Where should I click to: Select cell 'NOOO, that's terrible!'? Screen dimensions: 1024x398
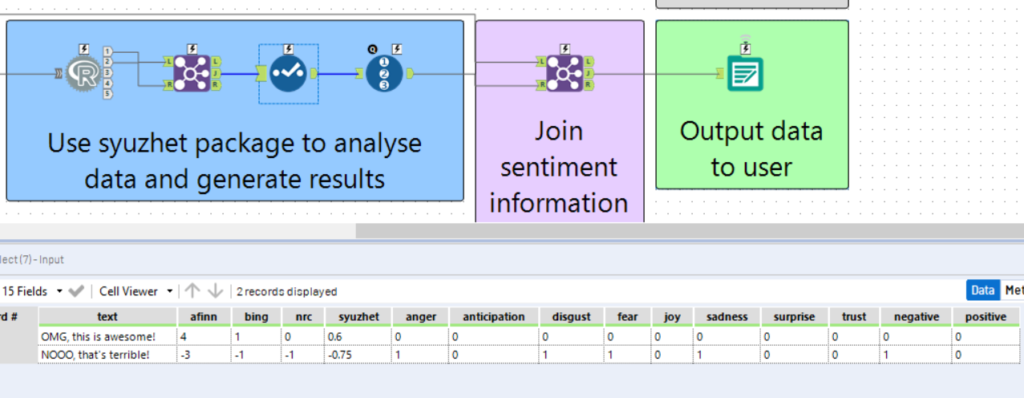click(108, 355)
